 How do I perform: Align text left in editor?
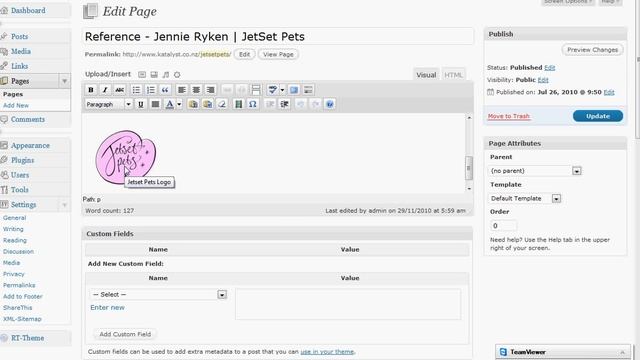(182, 90)
